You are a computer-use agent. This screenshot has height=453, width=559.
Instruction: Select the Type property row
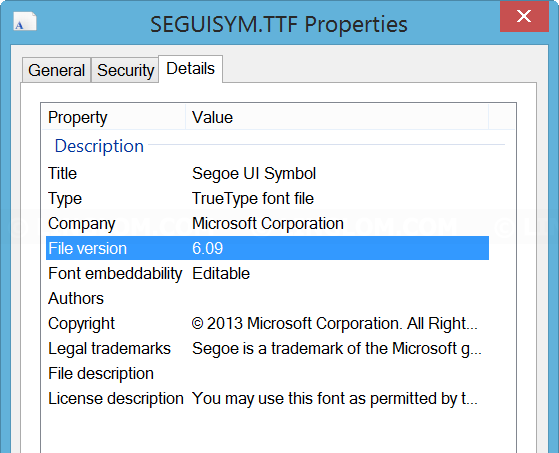pos(267,199)
